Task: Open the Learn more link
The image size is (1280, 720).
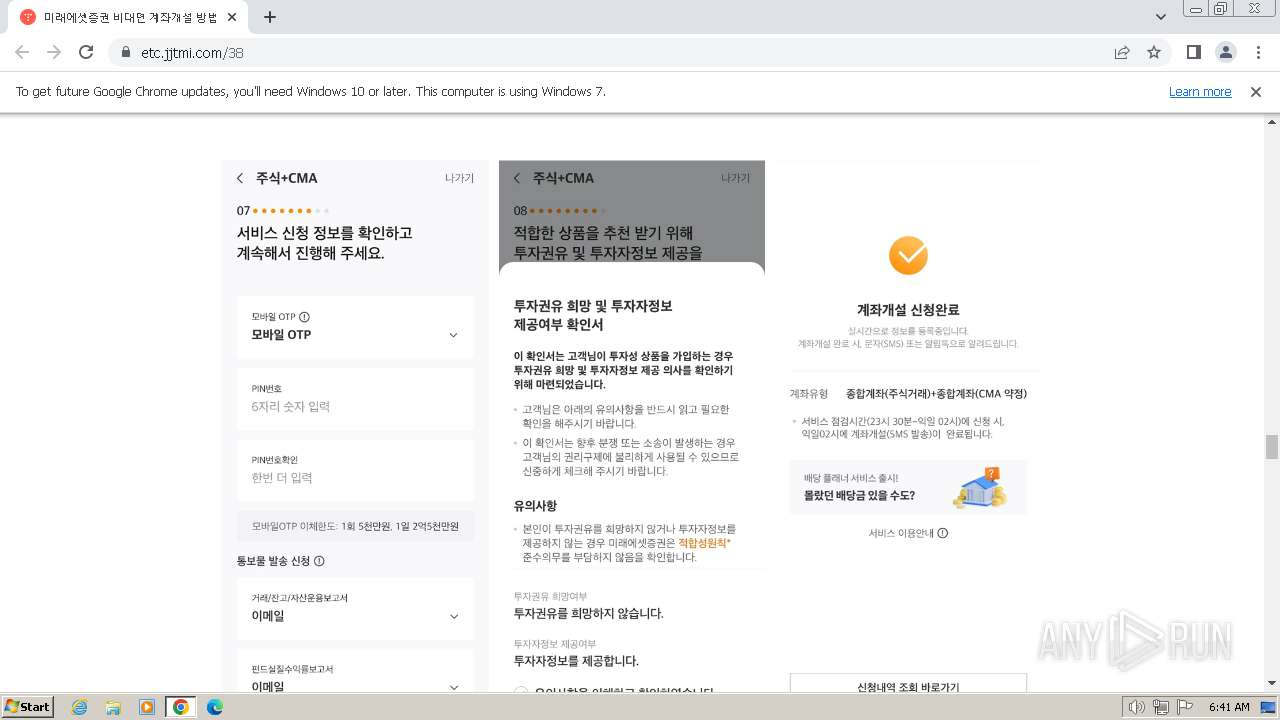Action: (1200, 91)
